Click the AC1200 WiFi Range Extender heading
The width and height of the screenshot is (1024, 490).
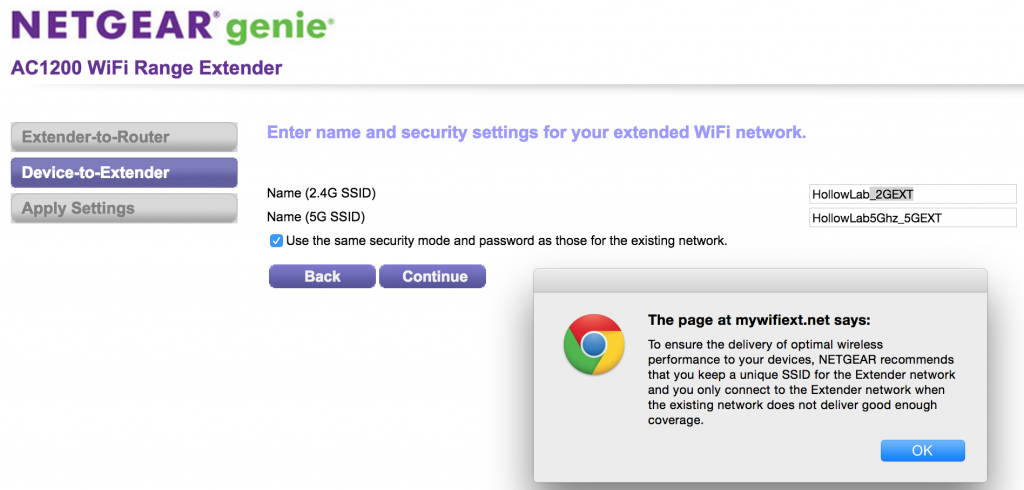(146, 68)
